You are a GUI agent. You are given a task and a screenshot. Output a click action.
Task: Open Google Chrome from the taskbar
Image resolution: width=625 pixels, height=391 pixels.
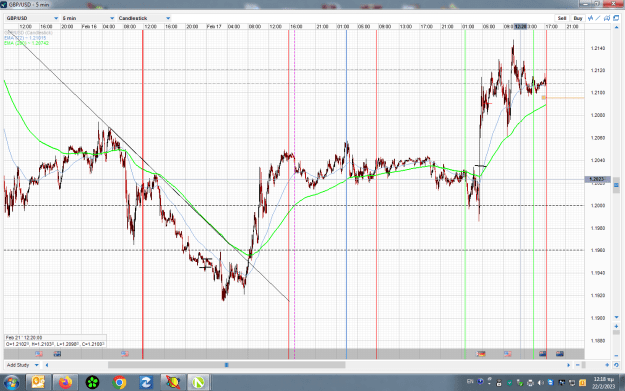[x=119, y=383]
